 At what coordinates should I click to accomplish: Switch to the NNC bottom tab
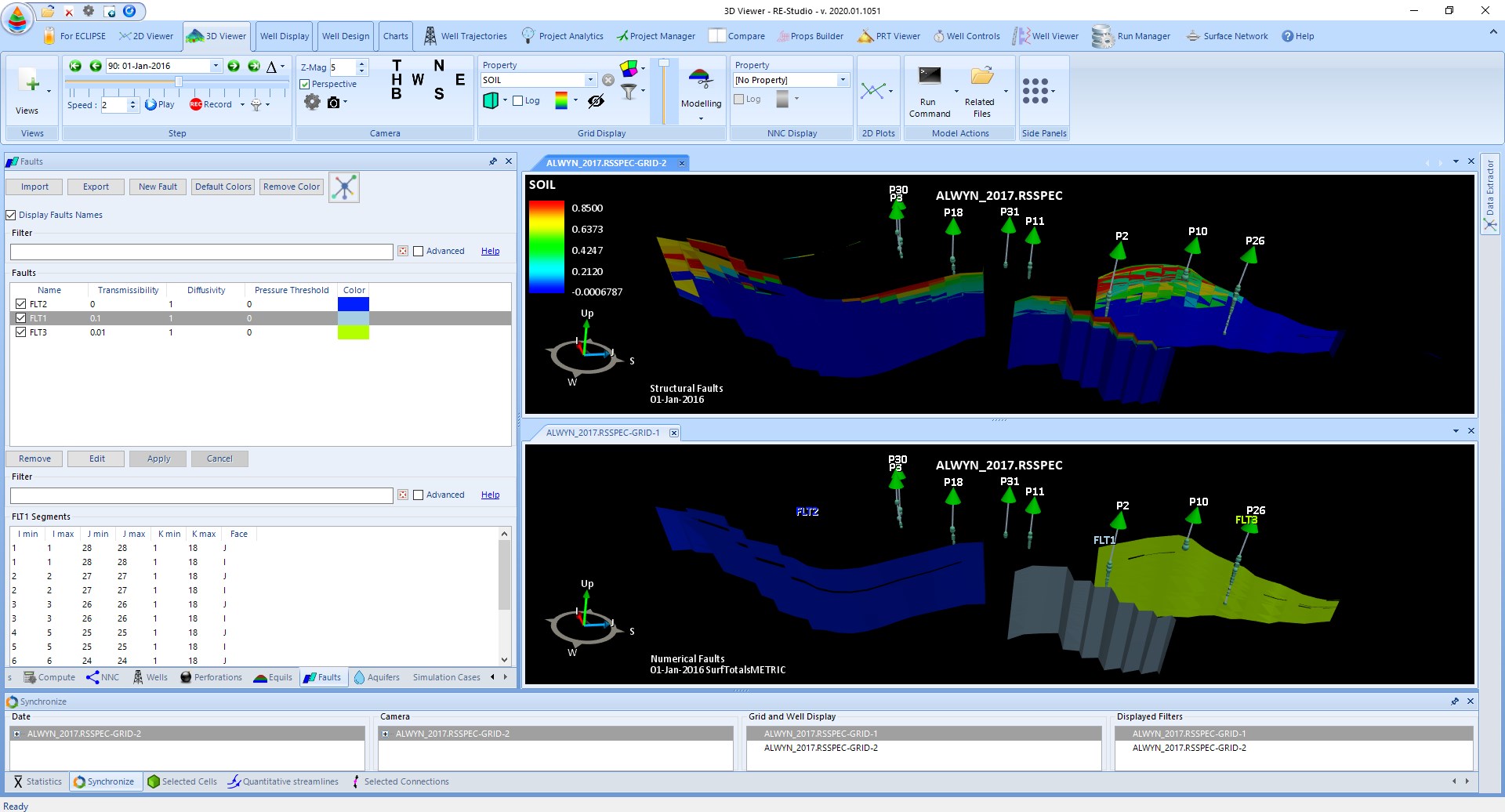[x=103, y=677]
